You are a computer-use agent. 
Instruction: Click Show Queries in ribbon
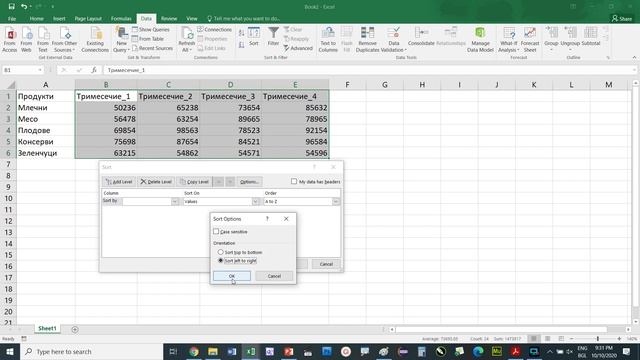pos(151,29)
